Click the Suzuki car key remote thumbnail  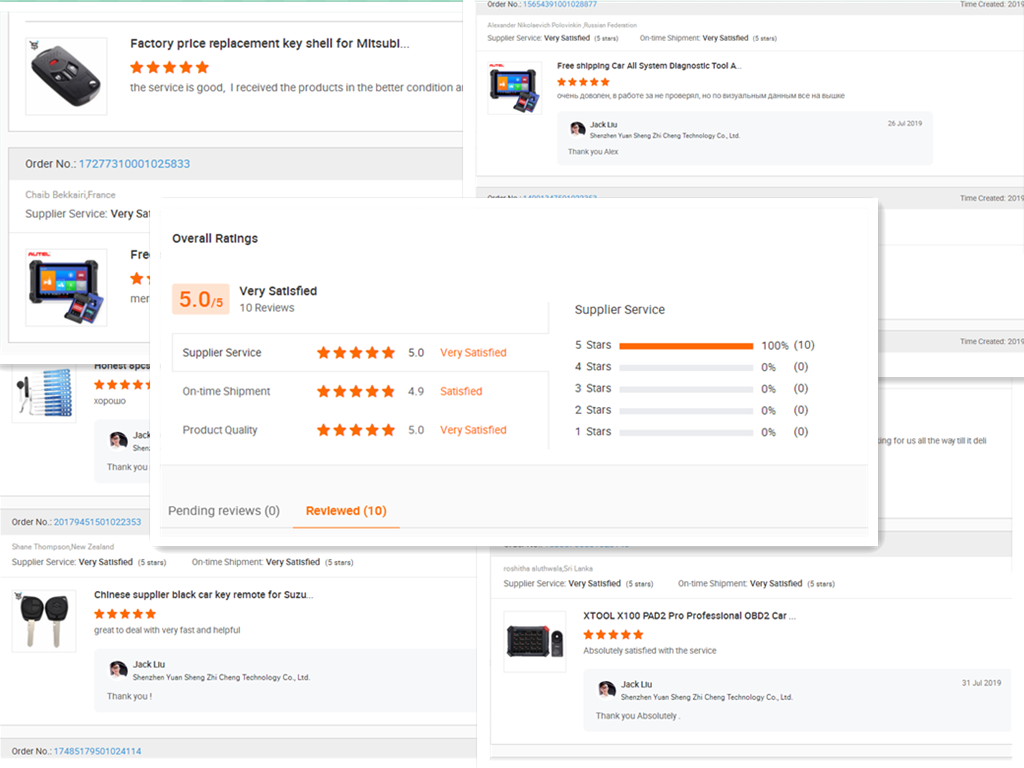(x=44, y=621)
